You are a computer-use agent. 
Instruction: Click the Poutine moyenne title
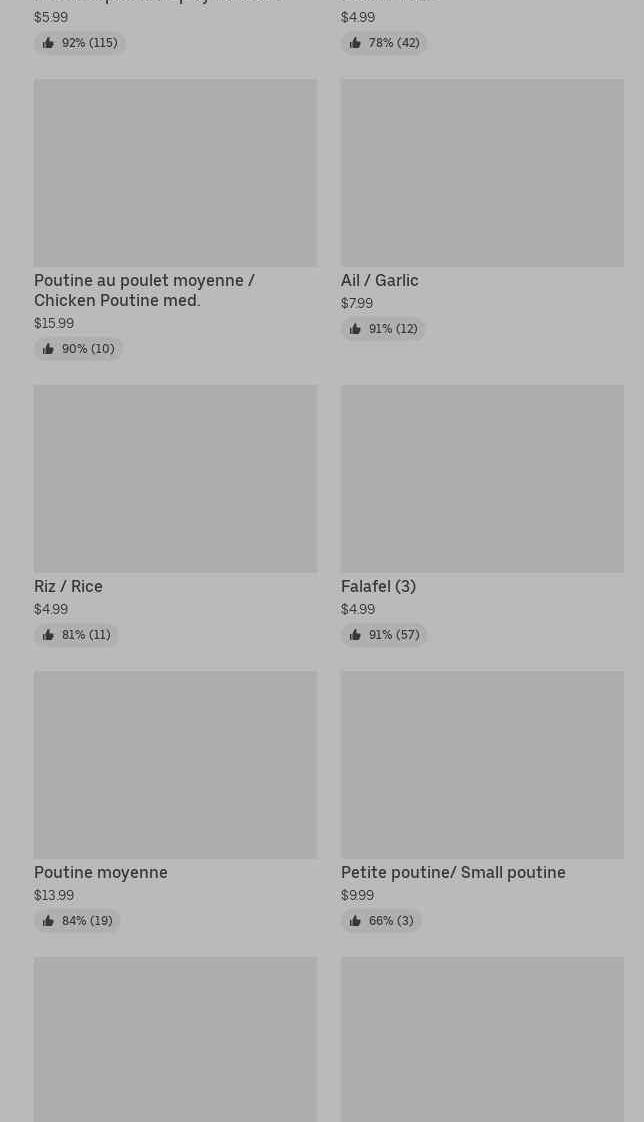(x=100, y=872)
